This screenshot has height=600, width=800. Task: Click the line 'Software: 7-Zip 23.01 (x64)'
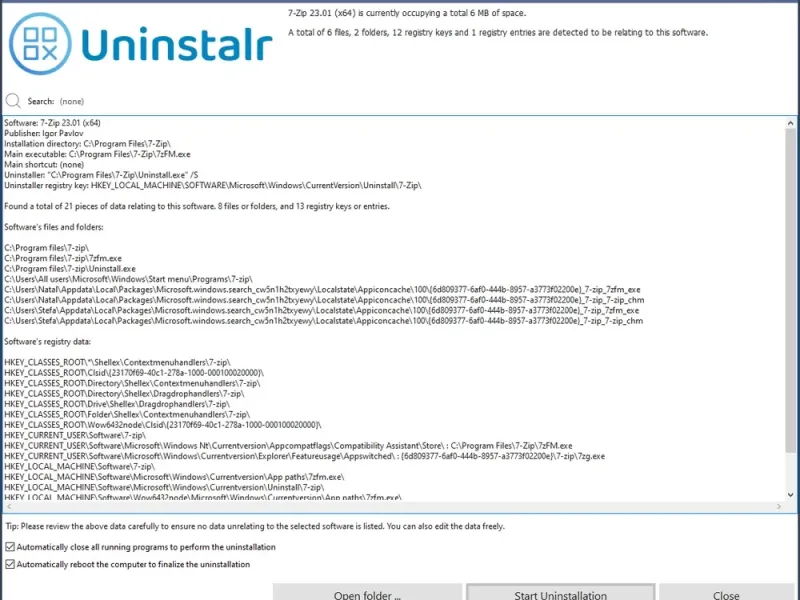point(53,123)
